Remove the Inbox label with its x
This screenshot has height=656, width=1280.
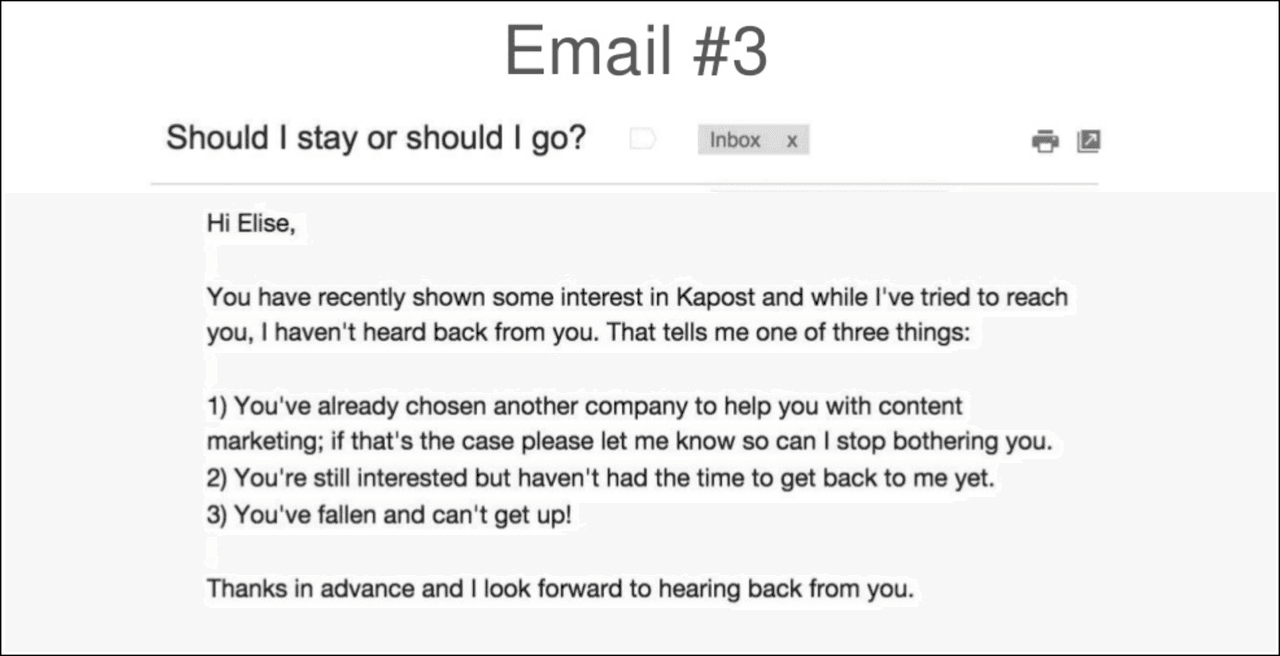click(792, 141)
